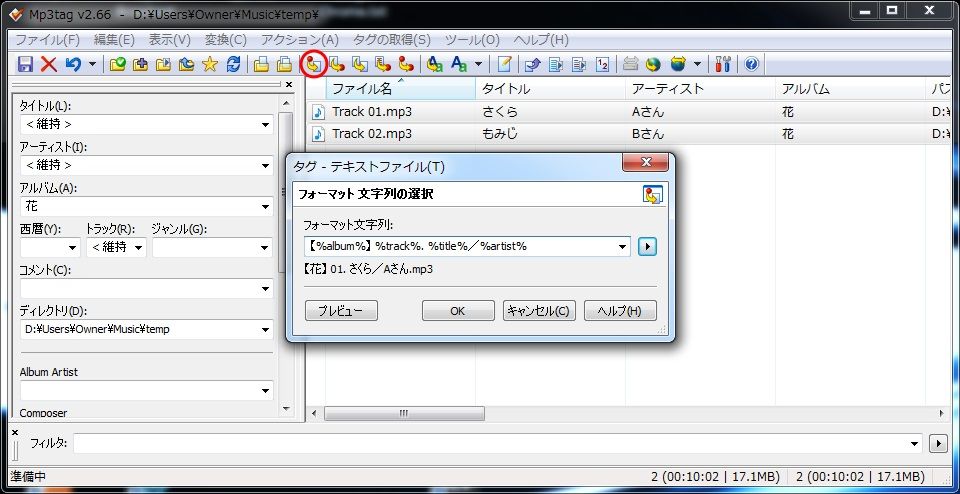The width and height of the screenshot is (960, 494).
Task: Open the タグの取得(S) menu
Action: [392, 40]
